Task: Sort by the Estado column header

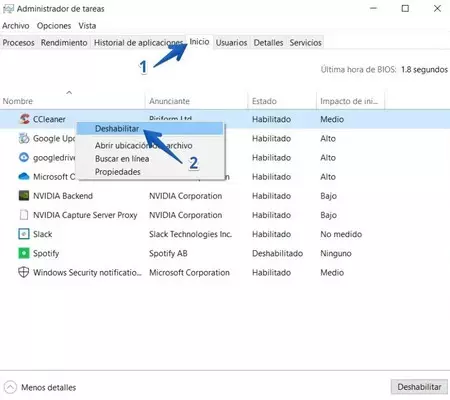Action: coord(282,101)
